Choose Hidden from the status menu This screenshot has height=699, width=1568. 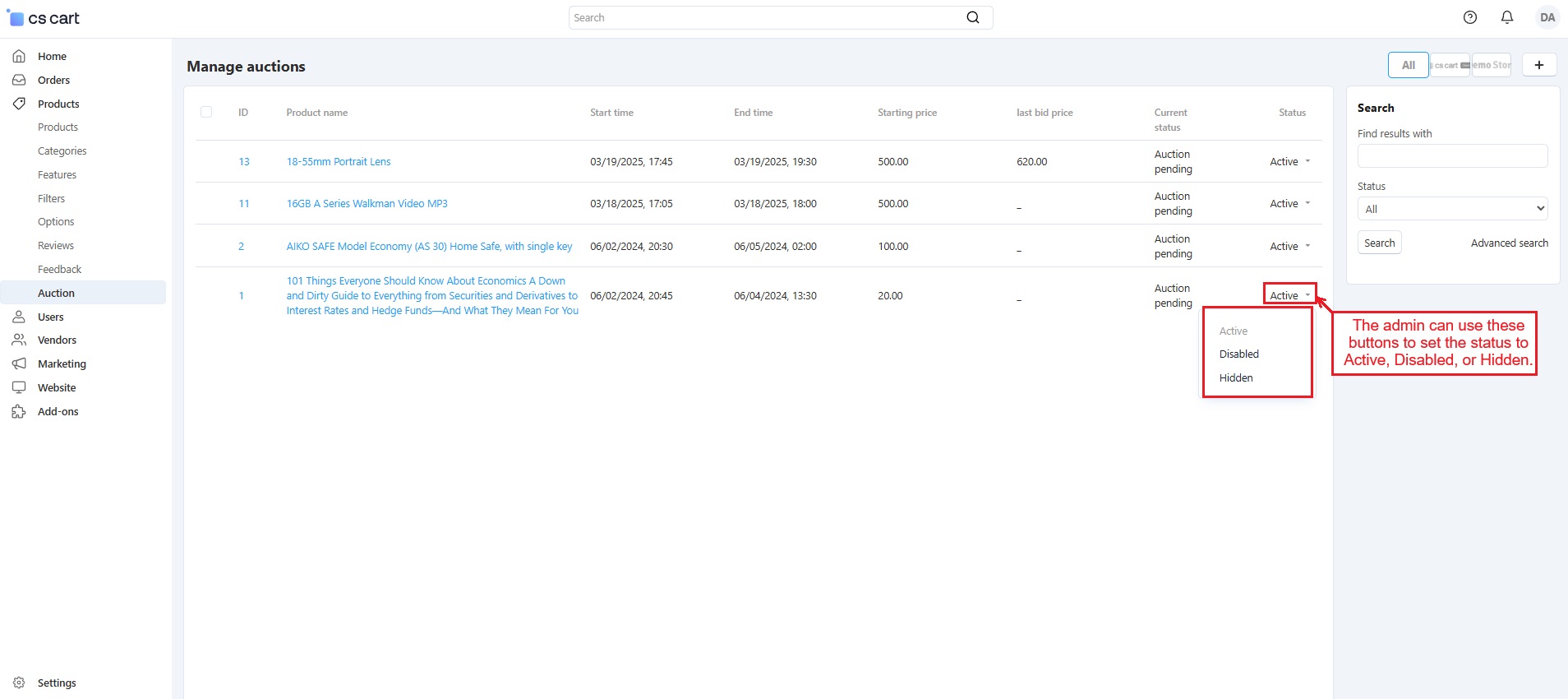[1236, 378]
